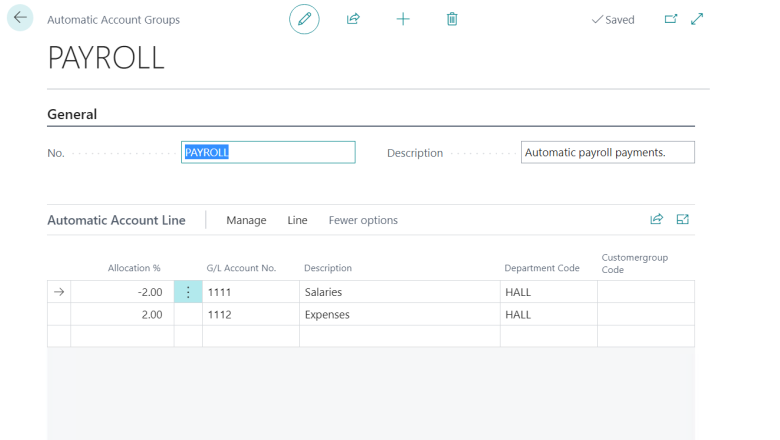The image size is (780, 440).
Task: Click the Salaries description cell
Action: pyautogui.click(x=400, y=292)
